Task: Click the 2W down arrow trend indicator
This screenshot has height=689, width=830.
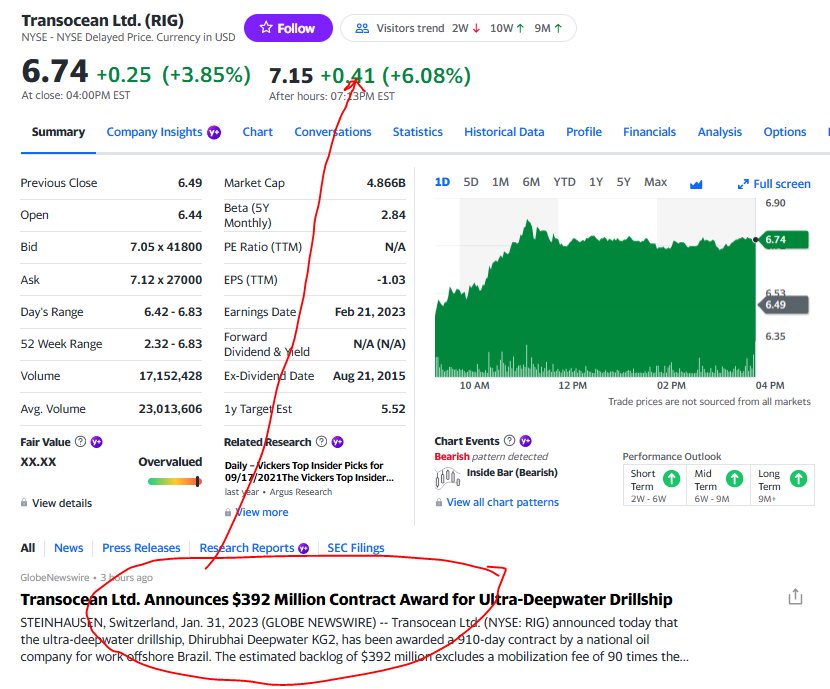Action: pyautogui.click(x=476, y=29)
